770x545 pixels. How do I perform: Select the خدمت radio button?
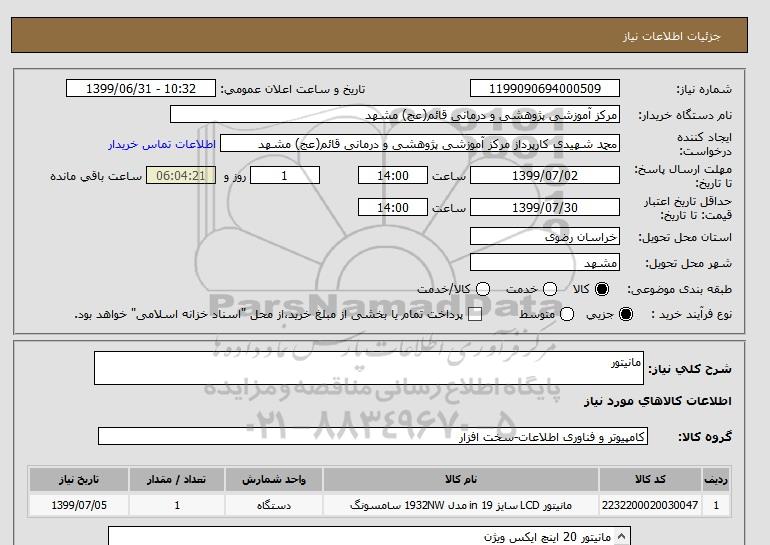coord(550,289)
